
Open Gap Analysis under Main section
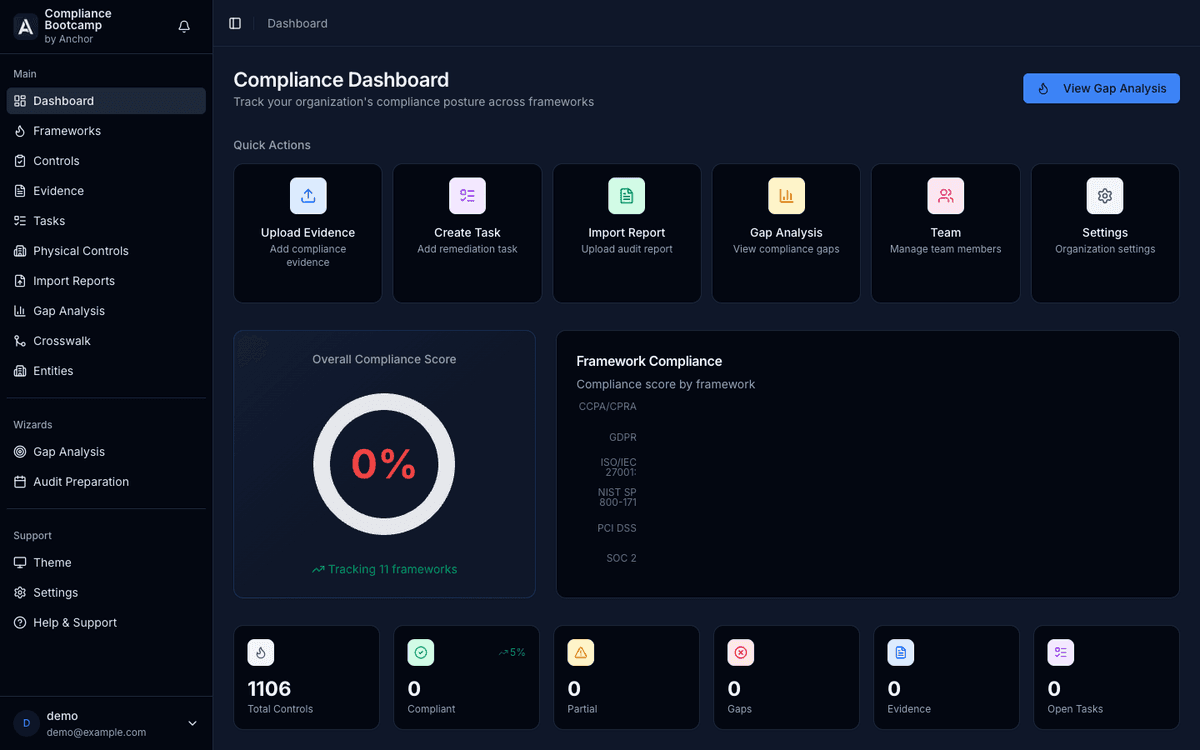tap(106, 311)
